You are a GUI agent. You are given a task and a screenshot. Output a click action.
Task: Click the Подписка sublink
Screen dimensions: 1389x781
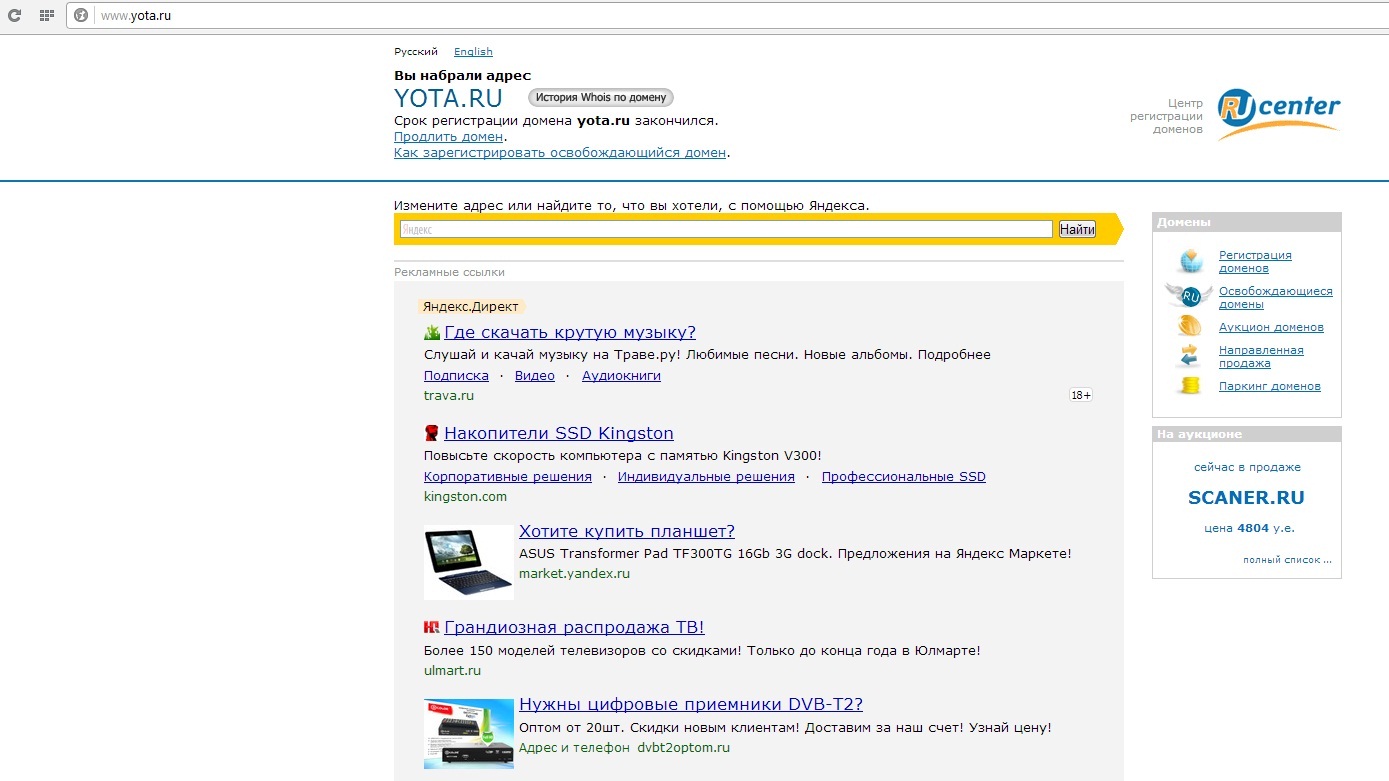click(456, 376)
